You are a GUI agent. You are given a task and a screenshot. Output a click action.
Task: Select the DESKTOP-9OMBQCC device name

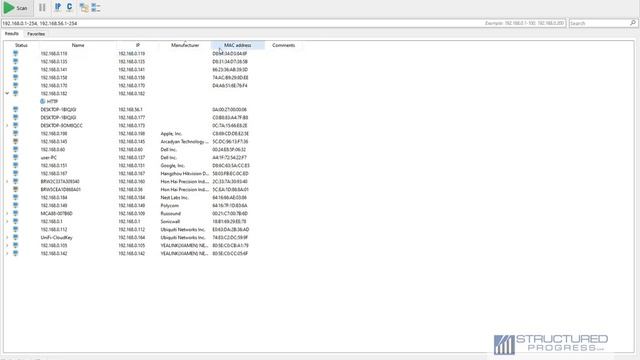coord(61,126)
